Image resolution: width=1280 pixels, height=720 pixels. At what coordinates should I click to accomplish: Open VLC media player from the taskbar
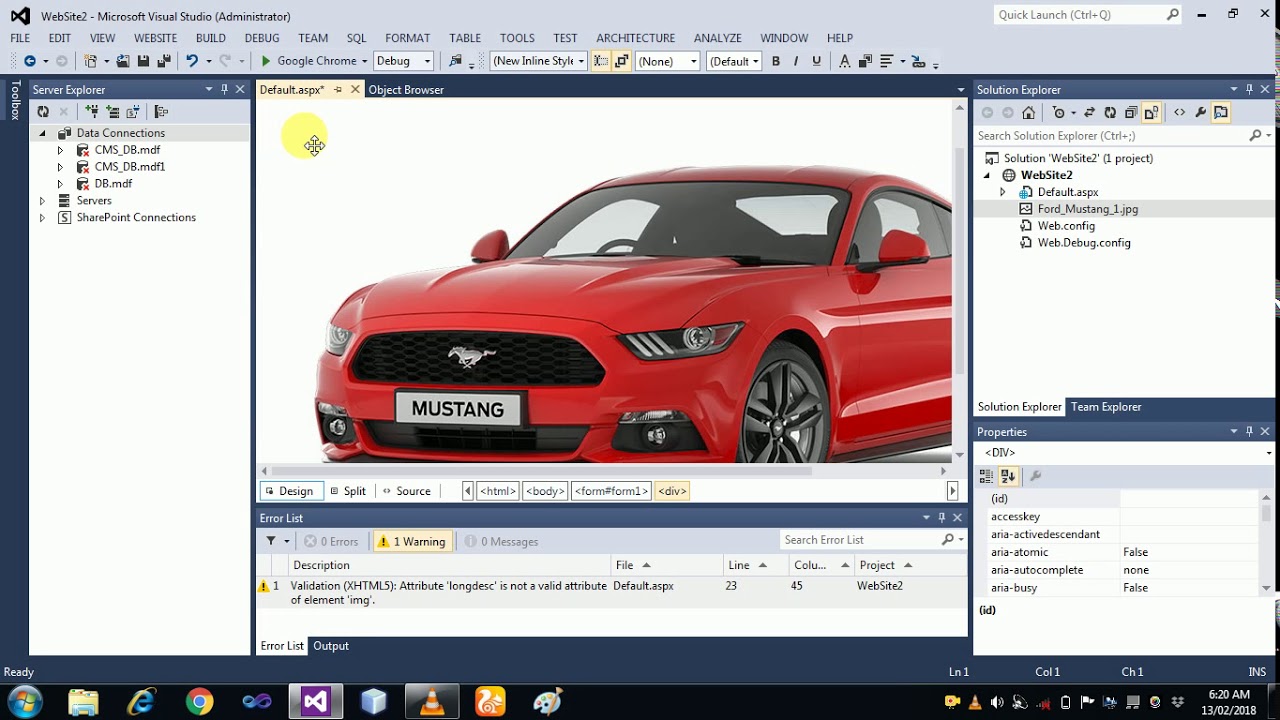(x=431, y=701)
